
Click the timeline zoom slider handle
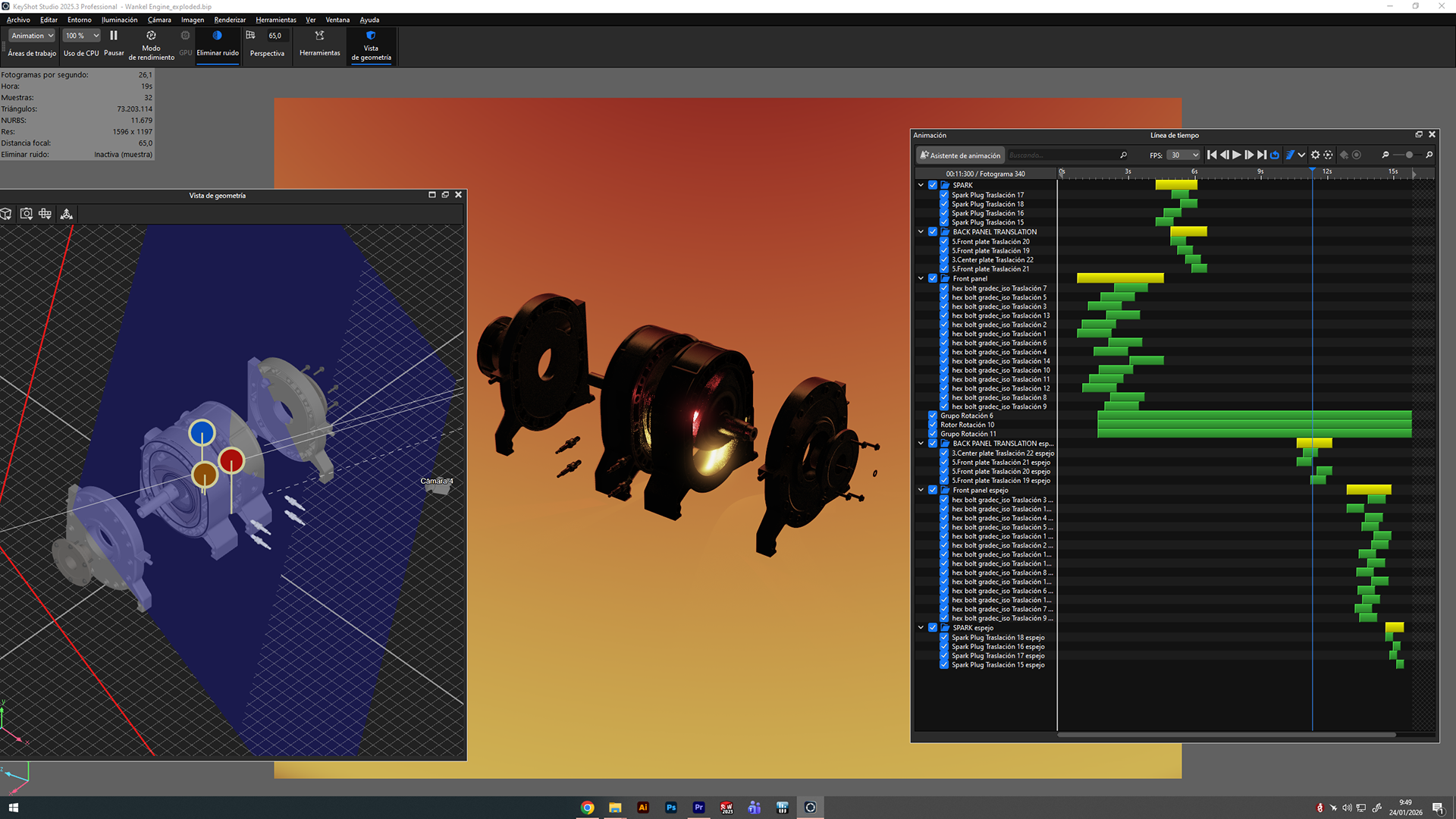1409,155
